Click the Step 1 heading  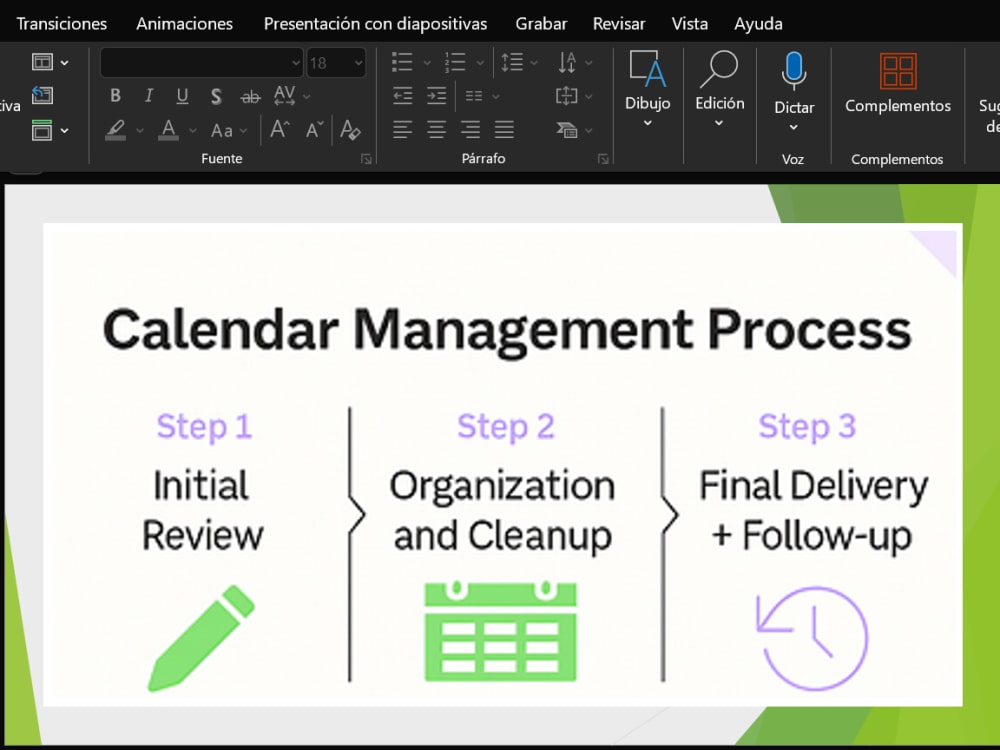click(x=205, y=426)
